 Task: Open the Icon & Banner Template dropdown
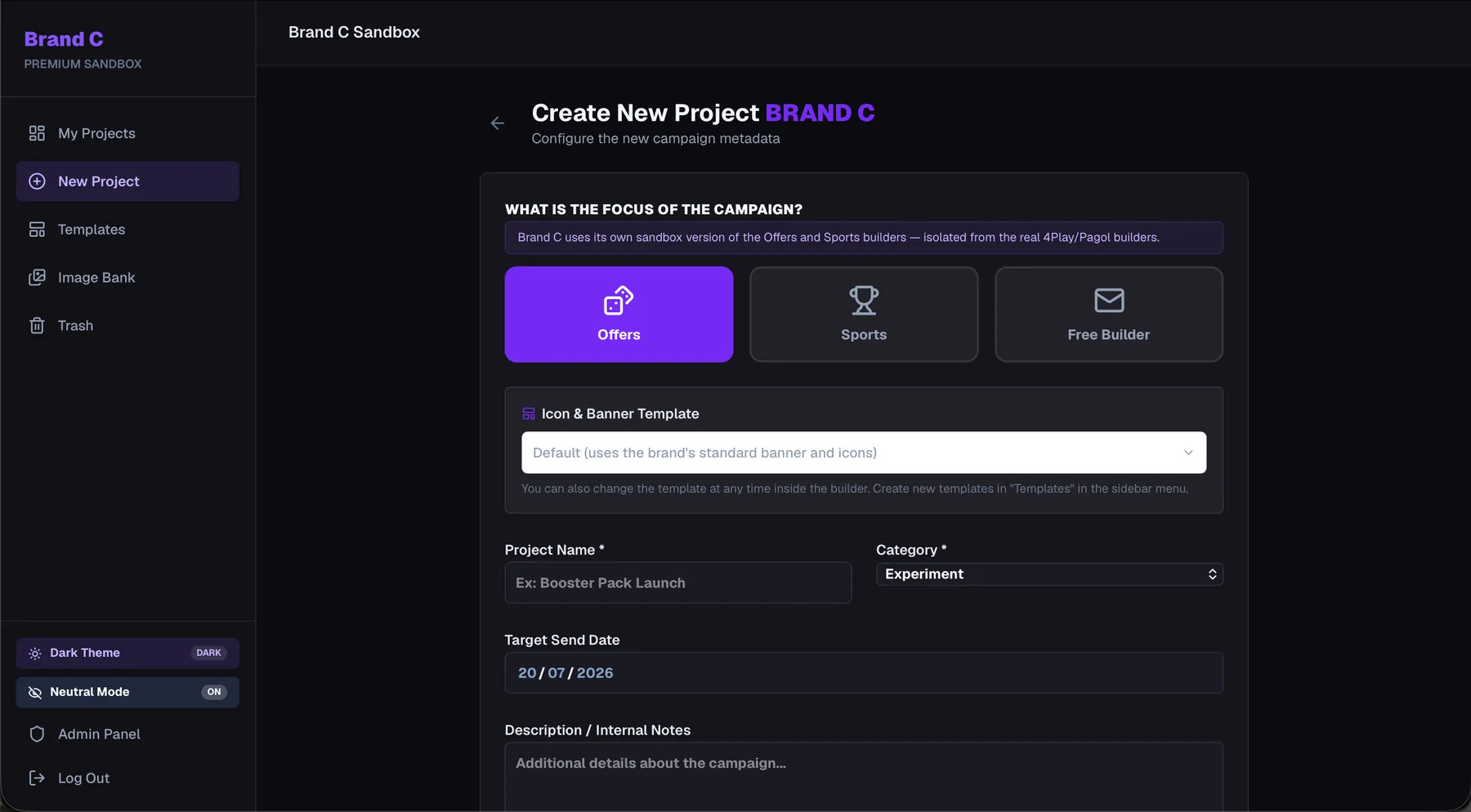pyautogui.click(x=864, y=453)
